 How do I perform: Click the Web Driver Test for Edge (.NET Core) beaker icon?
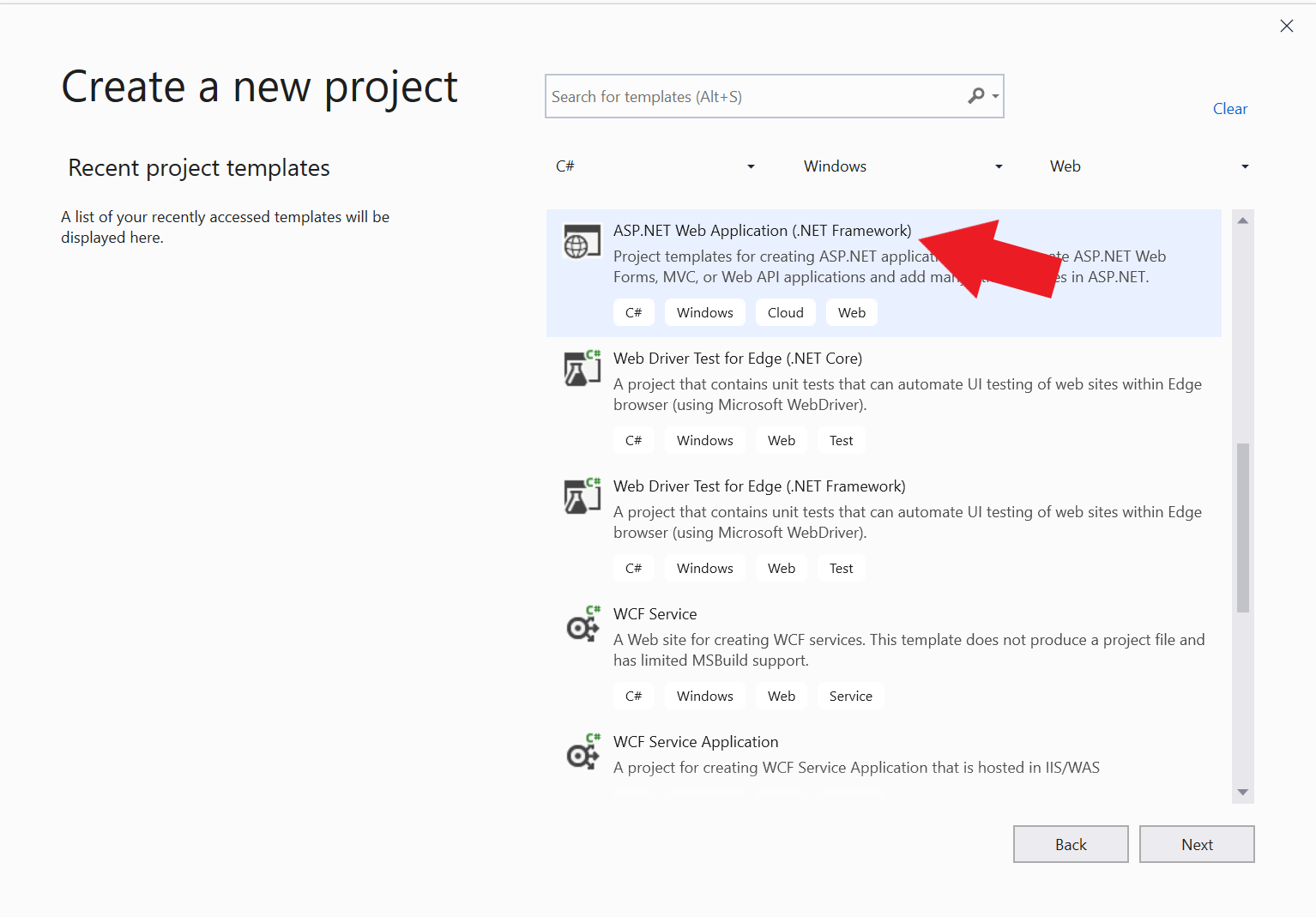(582, 369)
